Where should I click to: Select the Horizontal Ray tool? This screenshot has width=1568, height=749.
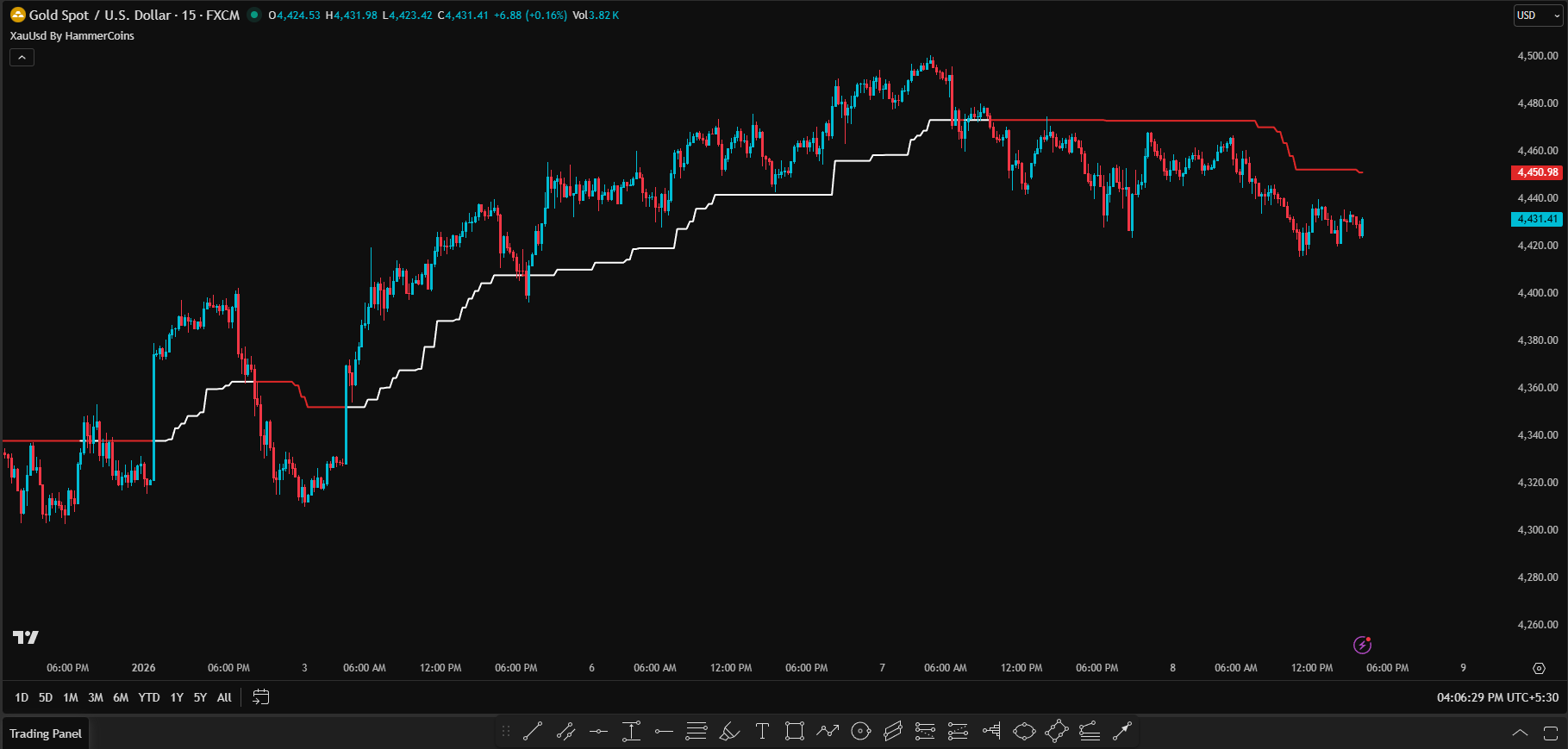pos(664,732)
